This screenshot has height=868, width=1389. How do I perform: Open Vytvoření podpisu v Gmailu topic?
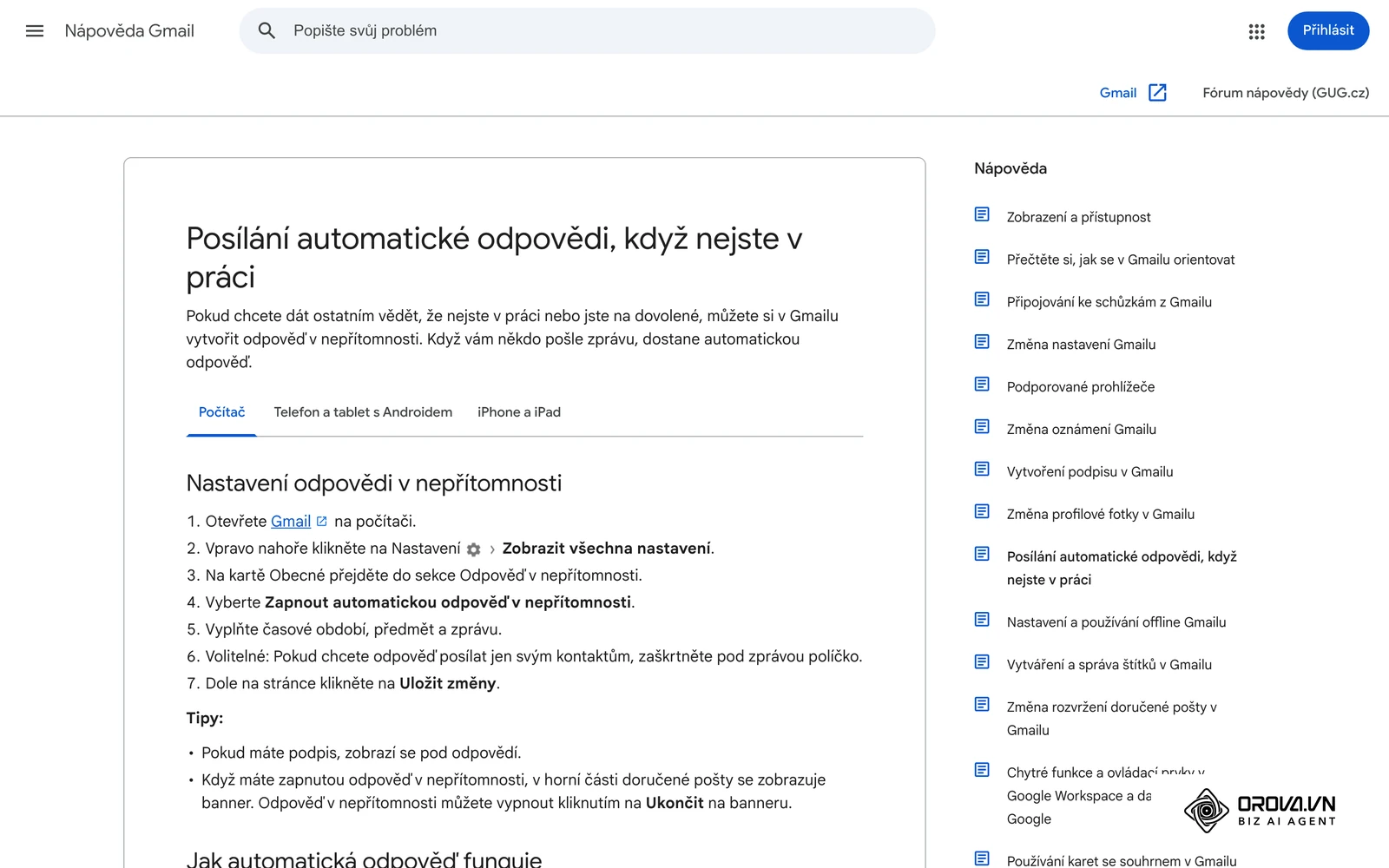tap(1089, 472)
